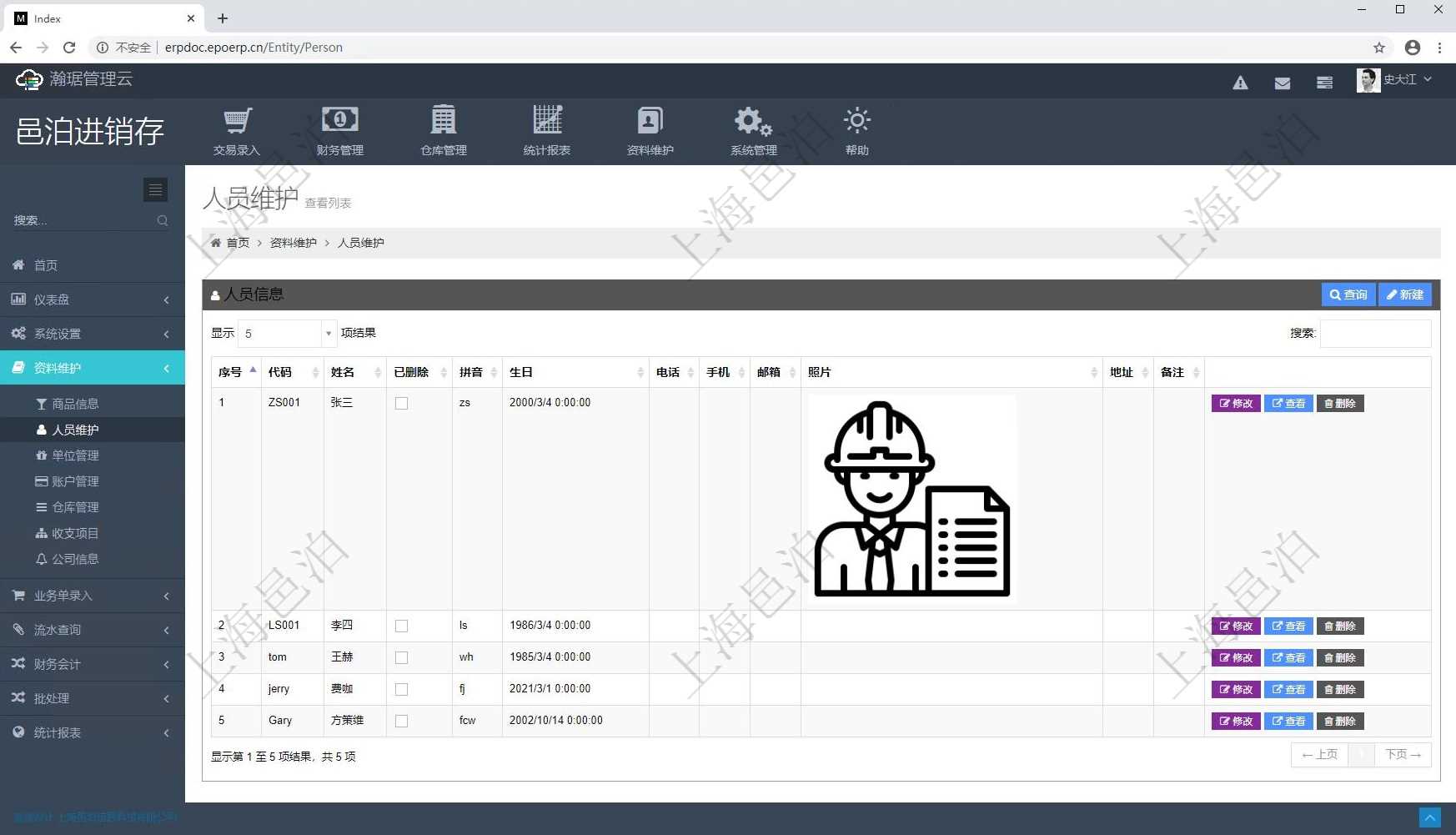Screen dimensions: 1456x835
Task: Select 商品信息 in the sidebar
Action: pyautogui.click(x=75, y=404)
